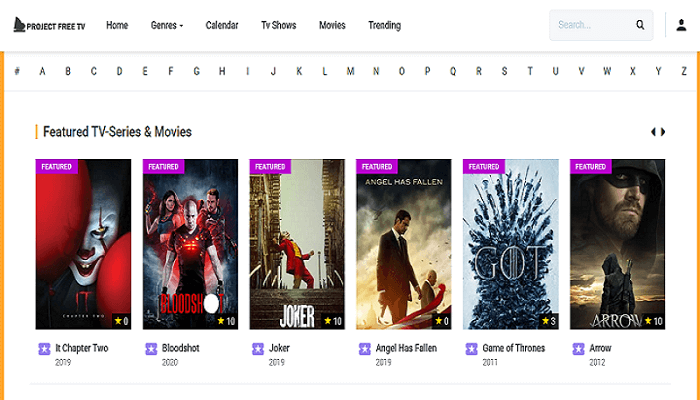Click FEATURED badge on Arrow poster
This screenshot has height=400, width=700.
(x=591, y=167)
